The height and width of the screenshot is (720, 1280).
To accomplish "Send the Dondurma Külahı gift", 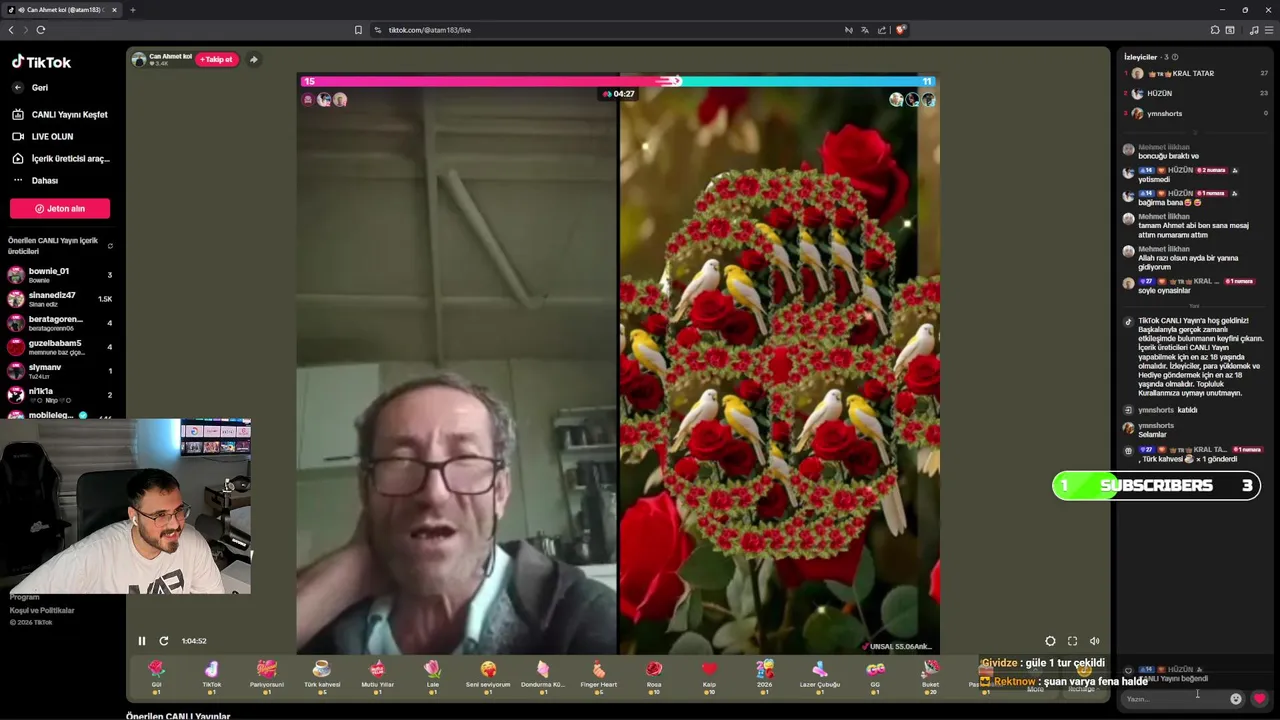I will [x=543, y=676].
